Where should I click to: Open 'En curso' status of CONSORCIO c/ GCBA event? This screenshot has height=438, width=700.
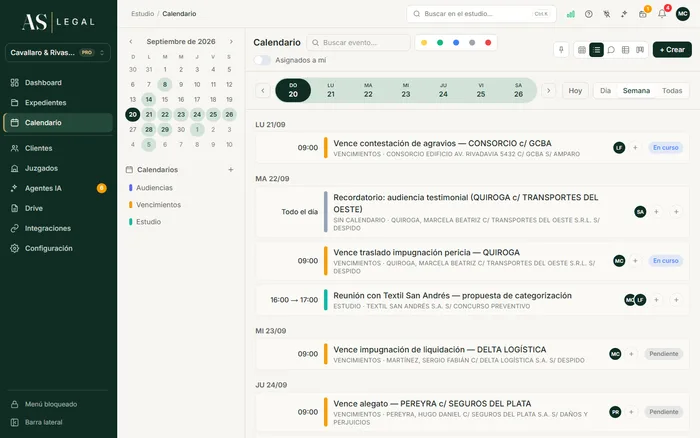coord(666,148)
